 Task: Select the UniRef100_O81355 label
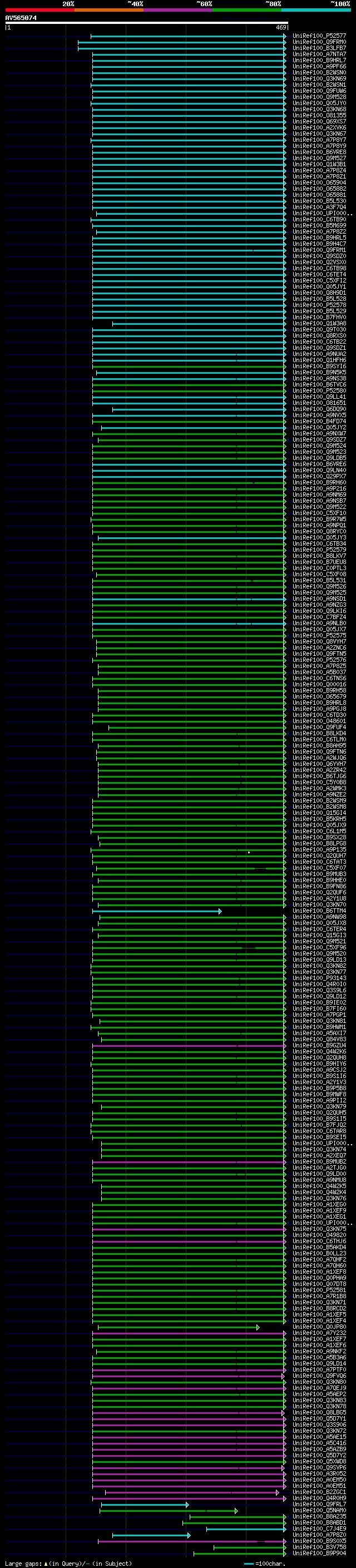[319, 115]
